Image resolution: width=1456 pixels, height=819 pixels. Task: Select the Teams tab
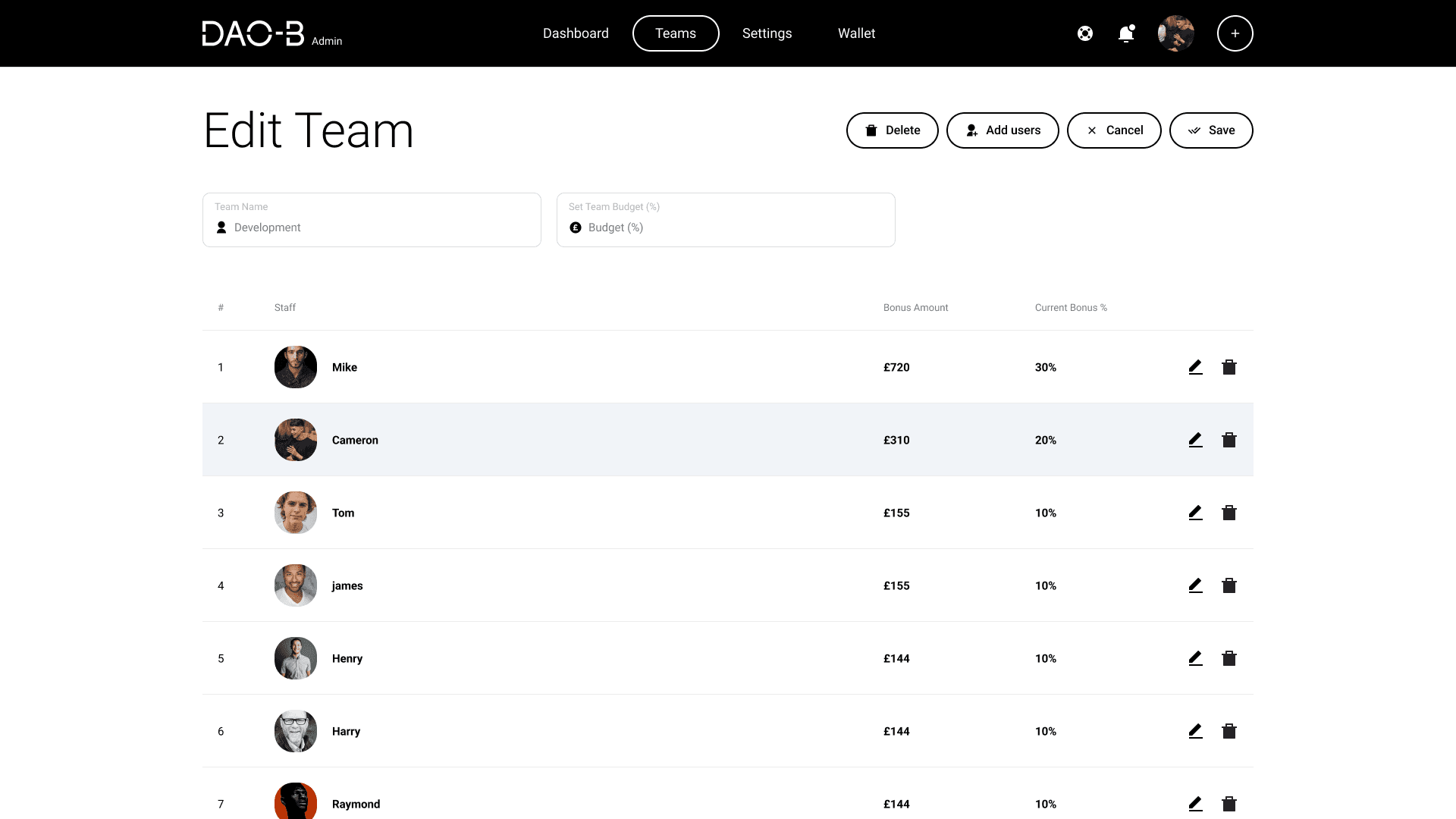click(676, 33)
